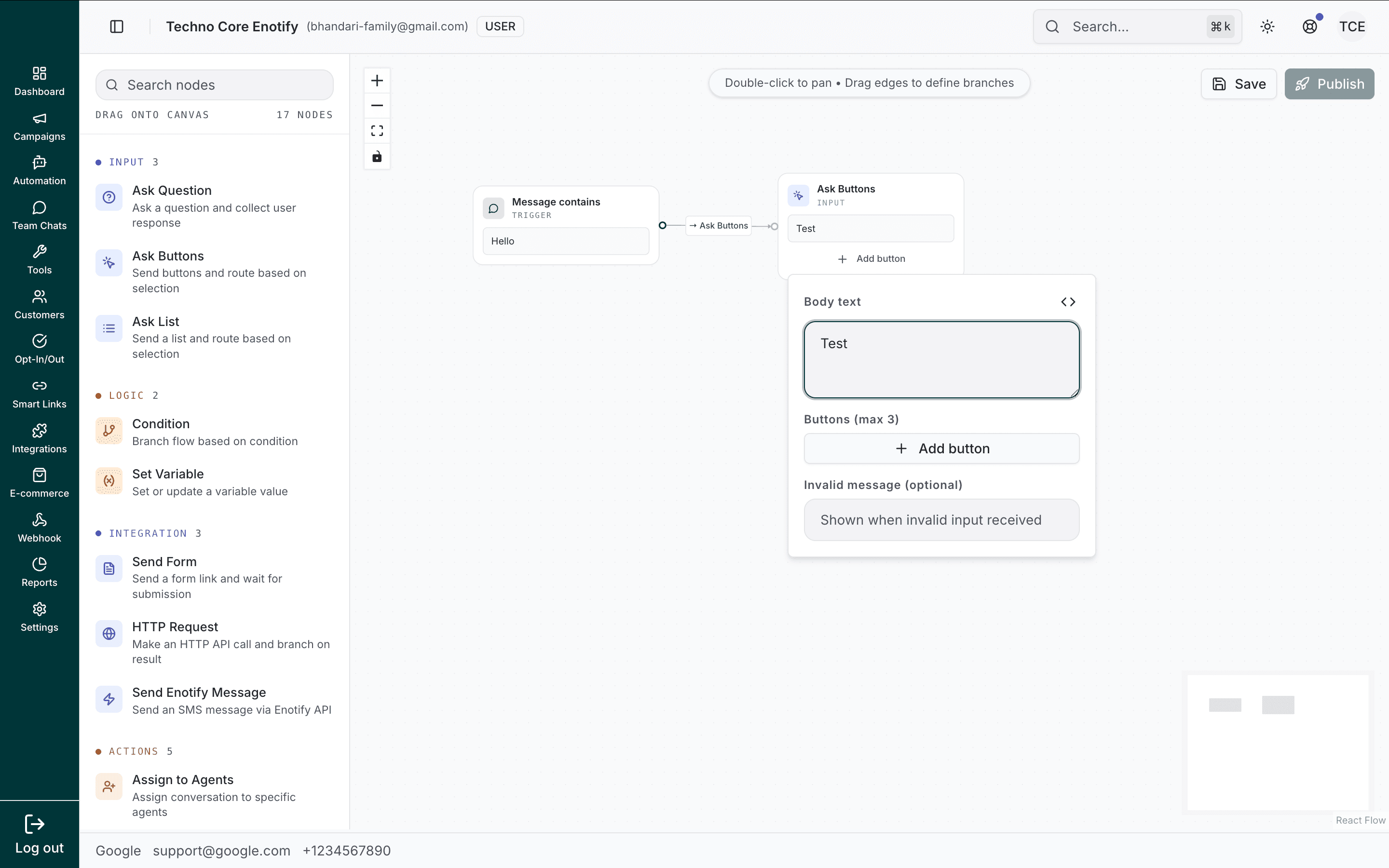The height and width of the screenshot is (868, 1389).
Task: Click Add button on the Ask Buttons node
Action: (871, 259)
